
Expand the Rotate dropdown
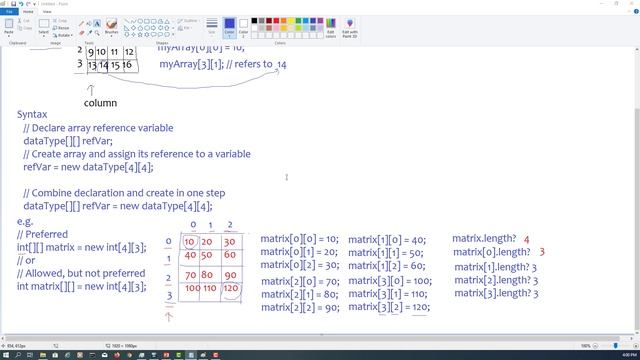(x=71, y=36)
